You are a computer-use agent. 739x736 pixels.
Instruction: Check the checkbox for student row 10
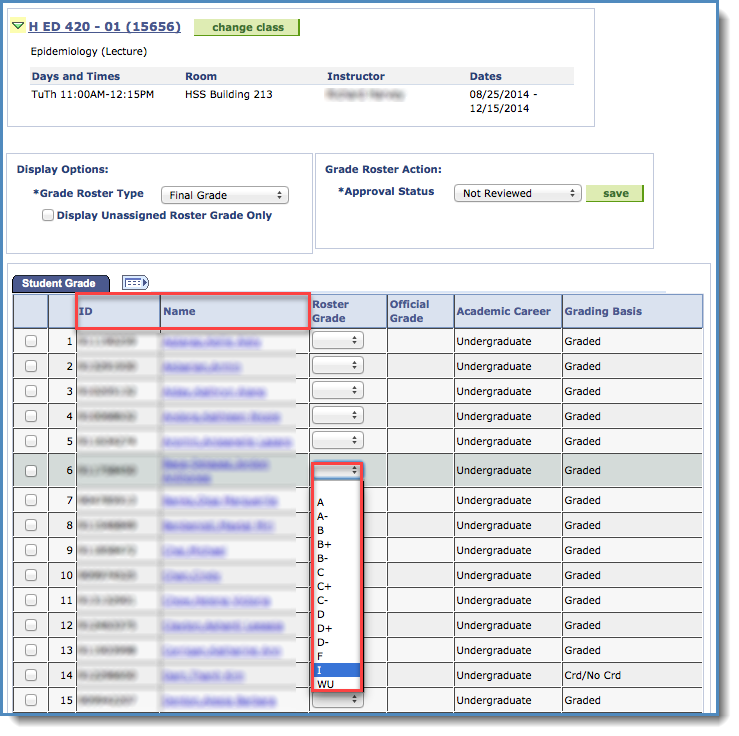point(31,575)
